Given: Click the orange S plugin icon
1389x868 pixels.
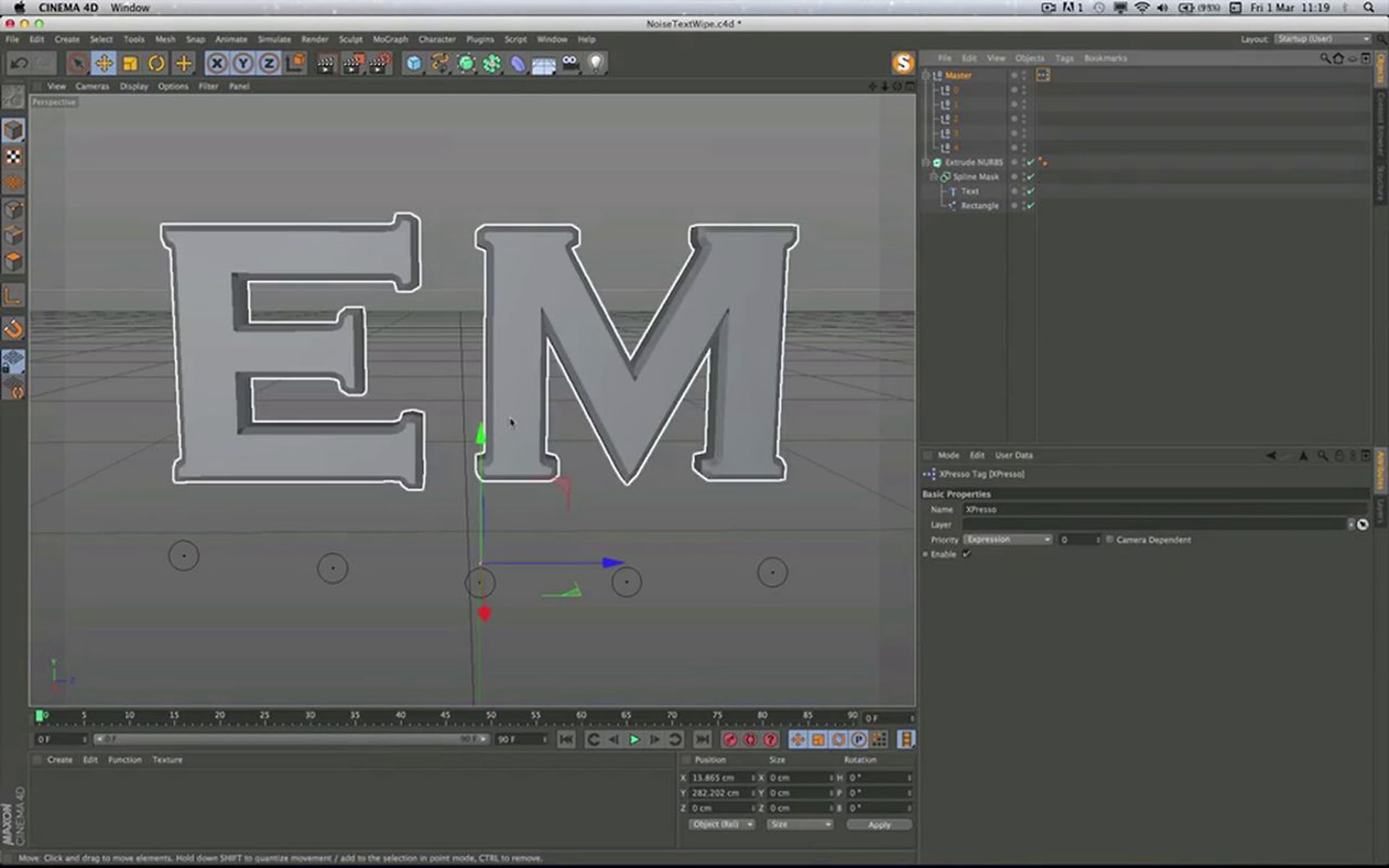Looking at the screenshot, I should tap(903, 63).
